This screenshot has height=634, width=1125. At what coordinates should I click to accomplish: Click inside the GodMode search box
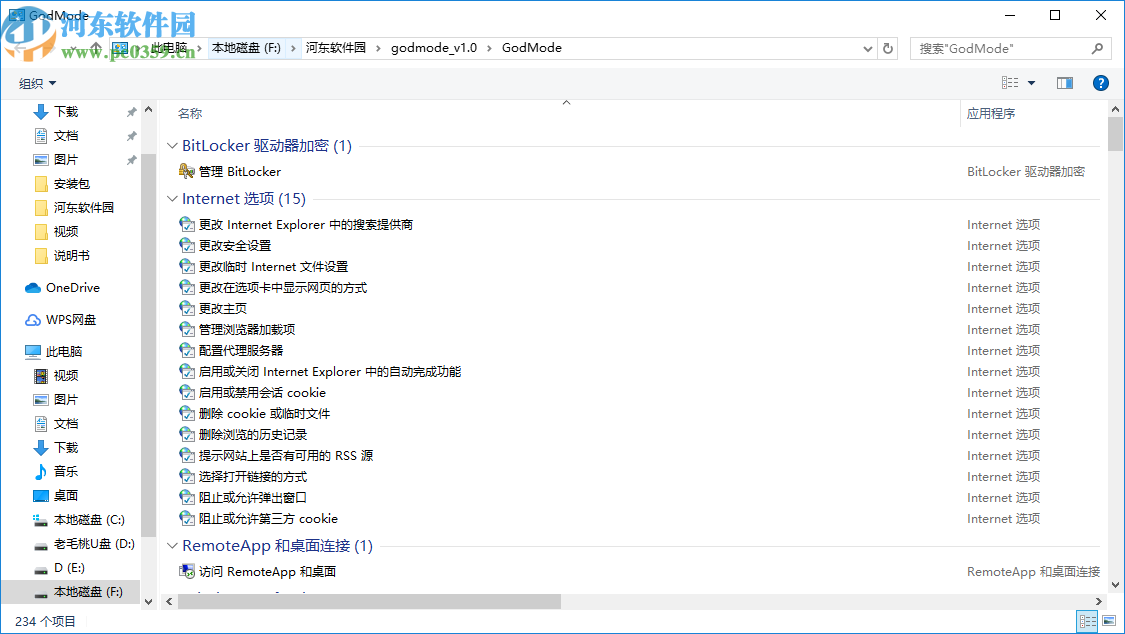point(1000,47)
